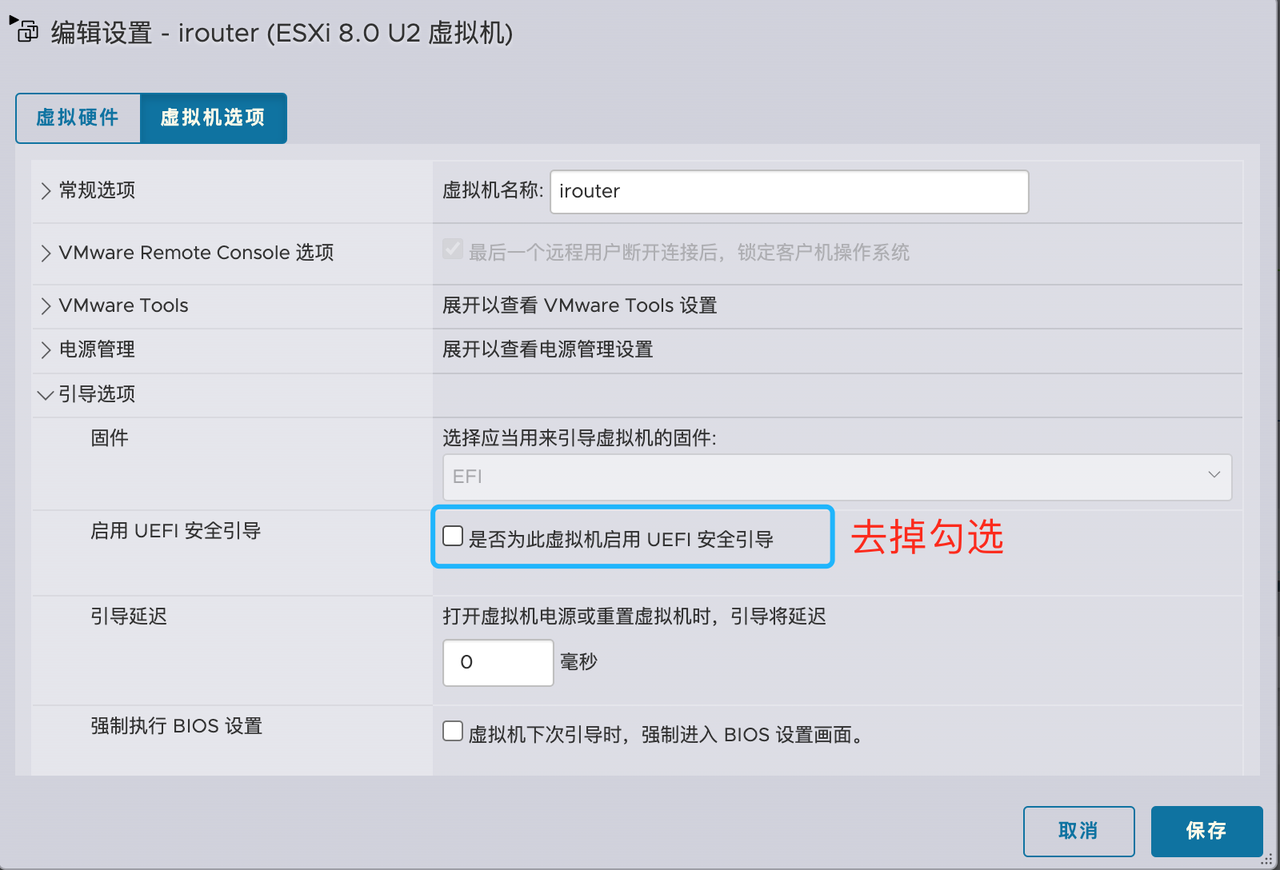Open the EFI firmware dropdown

(x=837, y=477)
